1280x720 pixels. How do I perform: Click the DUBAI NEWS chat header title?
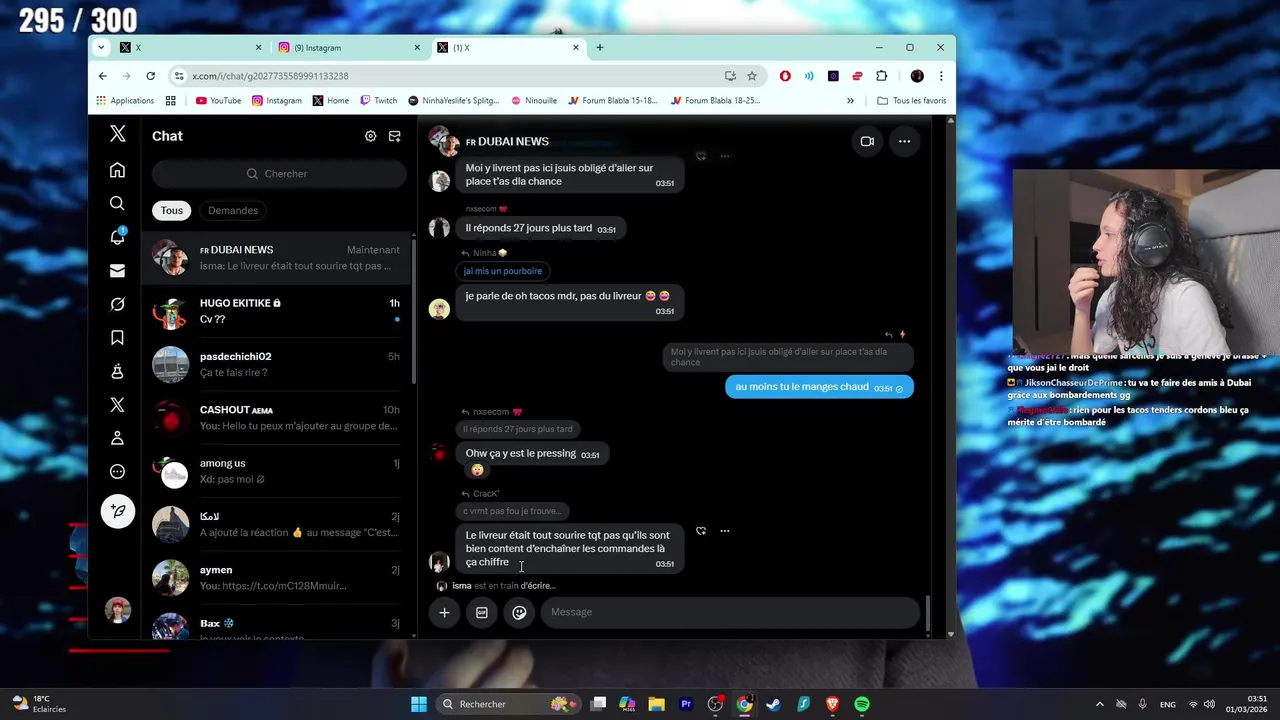coord(507,141)
